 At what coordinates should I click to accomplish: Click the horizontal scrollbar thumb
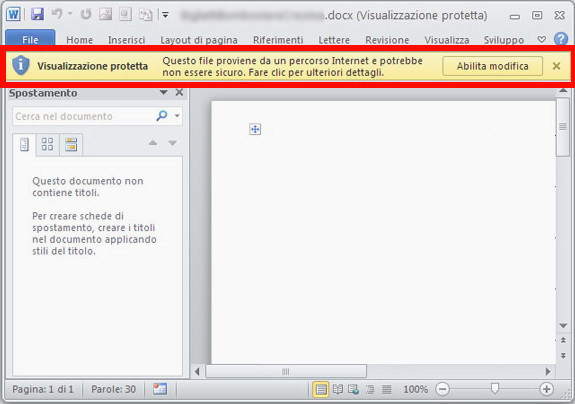(286, 371)
